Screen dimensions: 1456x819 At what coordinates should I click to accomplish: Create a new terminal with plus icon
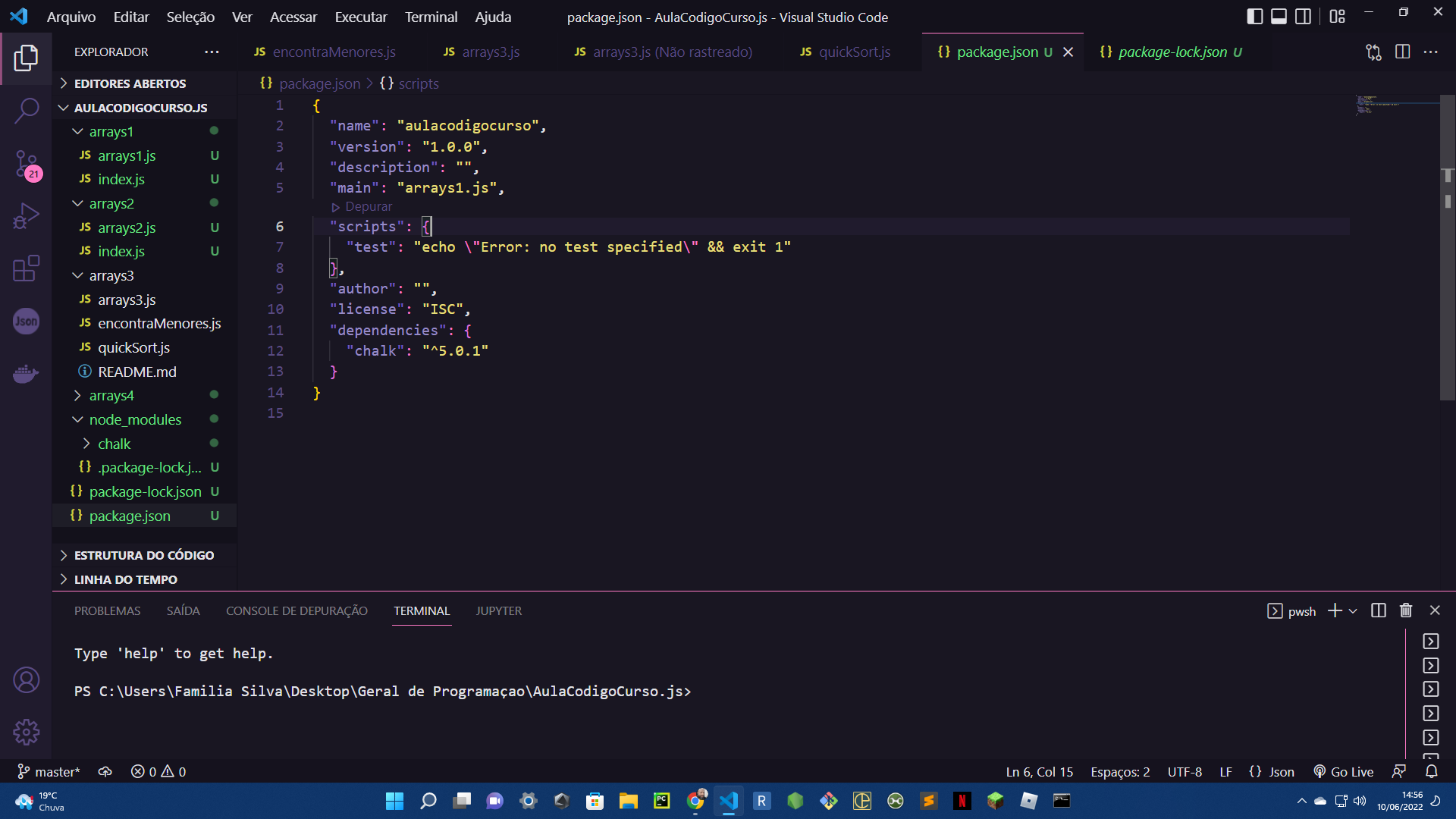[1335, 611]
